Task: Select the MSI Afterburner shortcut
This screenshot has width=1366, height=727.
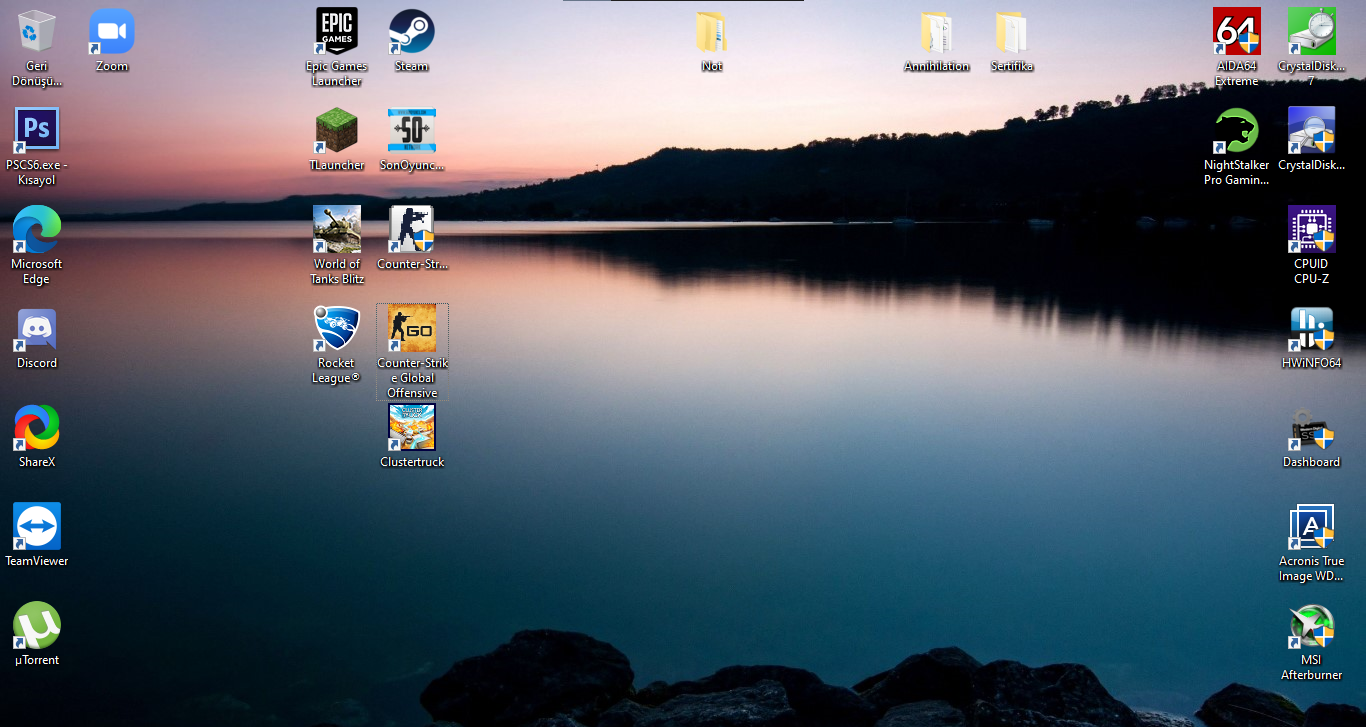Action: click(x=1312, y=626)
